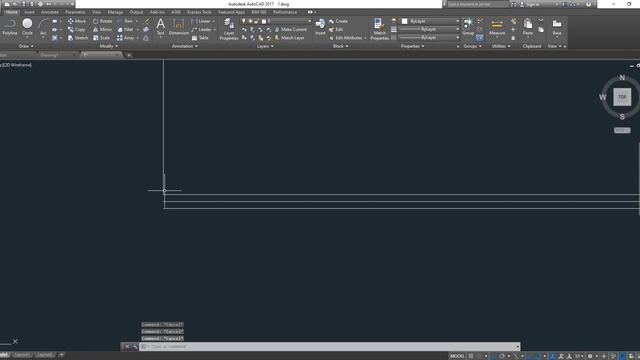Toggle MODEL space in status bar
This screenshot has height=360, width=640.
coord(457,356)
